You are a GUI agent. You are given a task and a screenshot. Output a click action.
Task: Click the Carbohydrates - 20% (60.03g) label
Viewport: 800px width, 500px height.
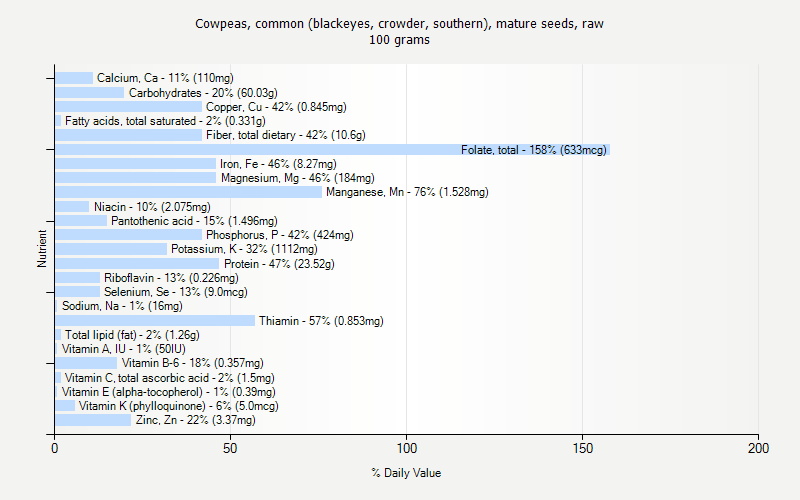(x=203, y=93)
